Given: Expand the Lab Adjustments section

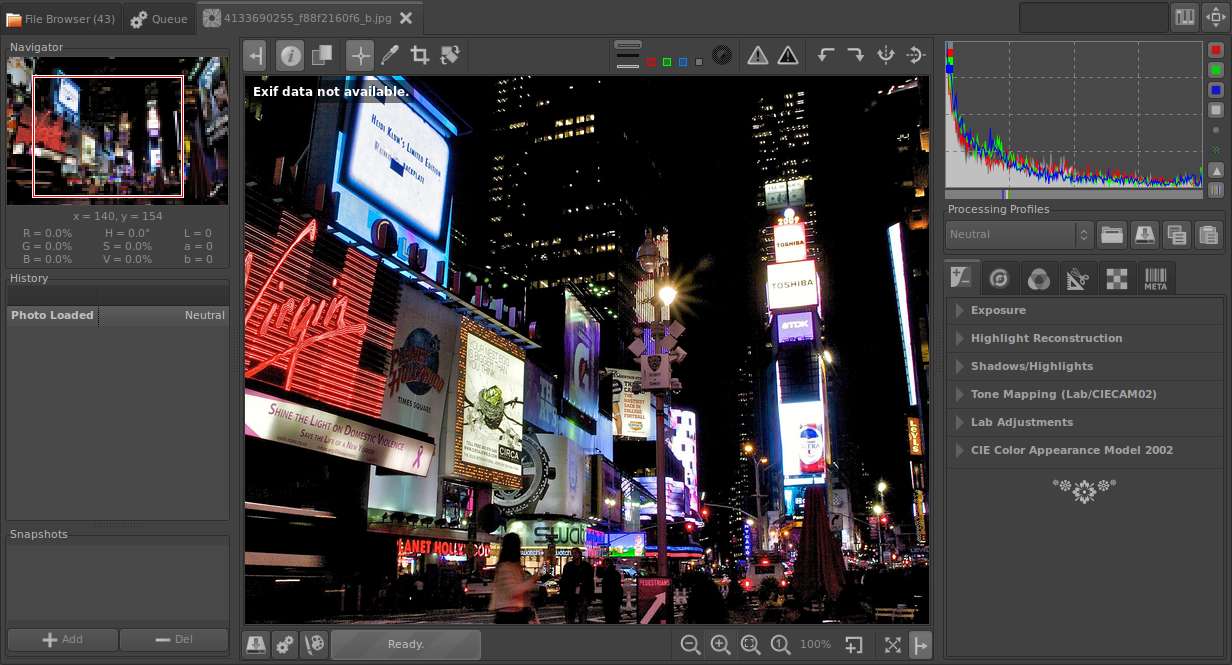Looking at the screenshot, I should [1085, 422].
